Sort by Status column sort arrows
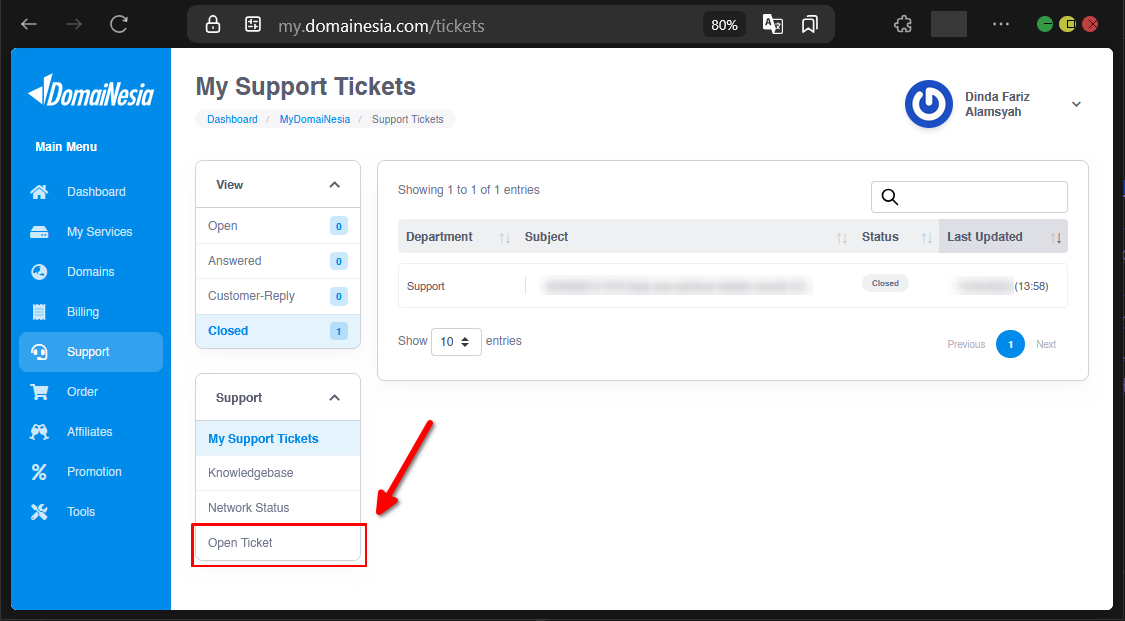This screenshot has height=621, width=1125. coord(926,237)
